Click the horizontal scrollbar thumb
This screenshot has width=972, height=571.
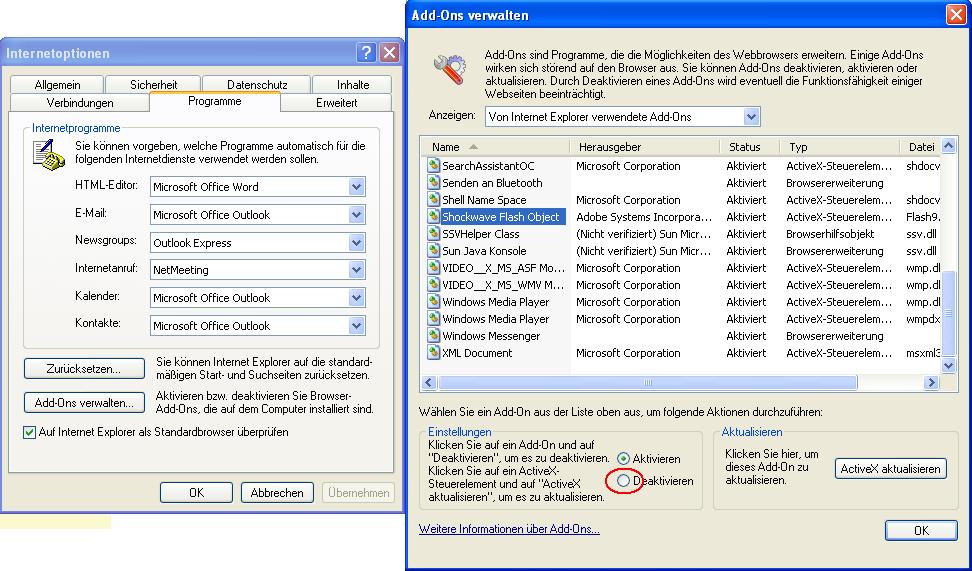[x=648, y=383]
